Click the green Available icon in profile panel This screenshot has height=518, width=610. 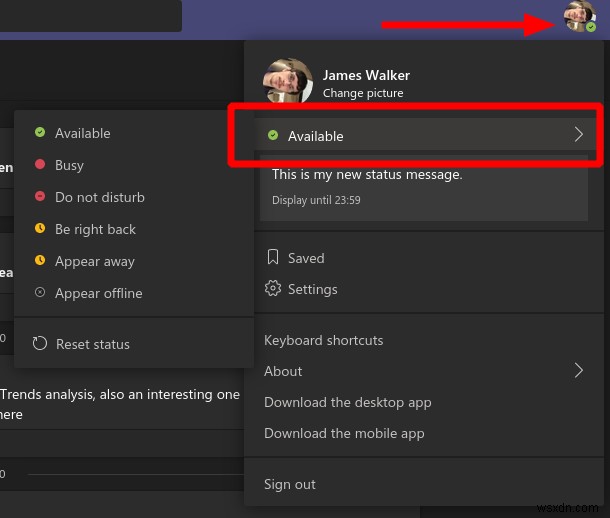273,135
